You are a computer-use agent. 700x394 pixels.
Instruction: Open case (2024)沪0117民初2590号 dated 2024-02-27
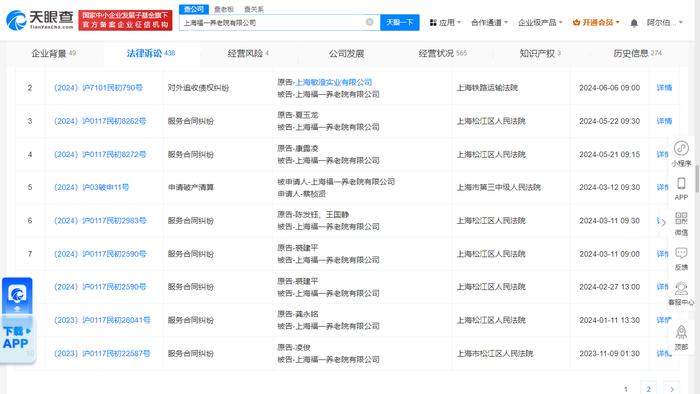tap(100, 287)
